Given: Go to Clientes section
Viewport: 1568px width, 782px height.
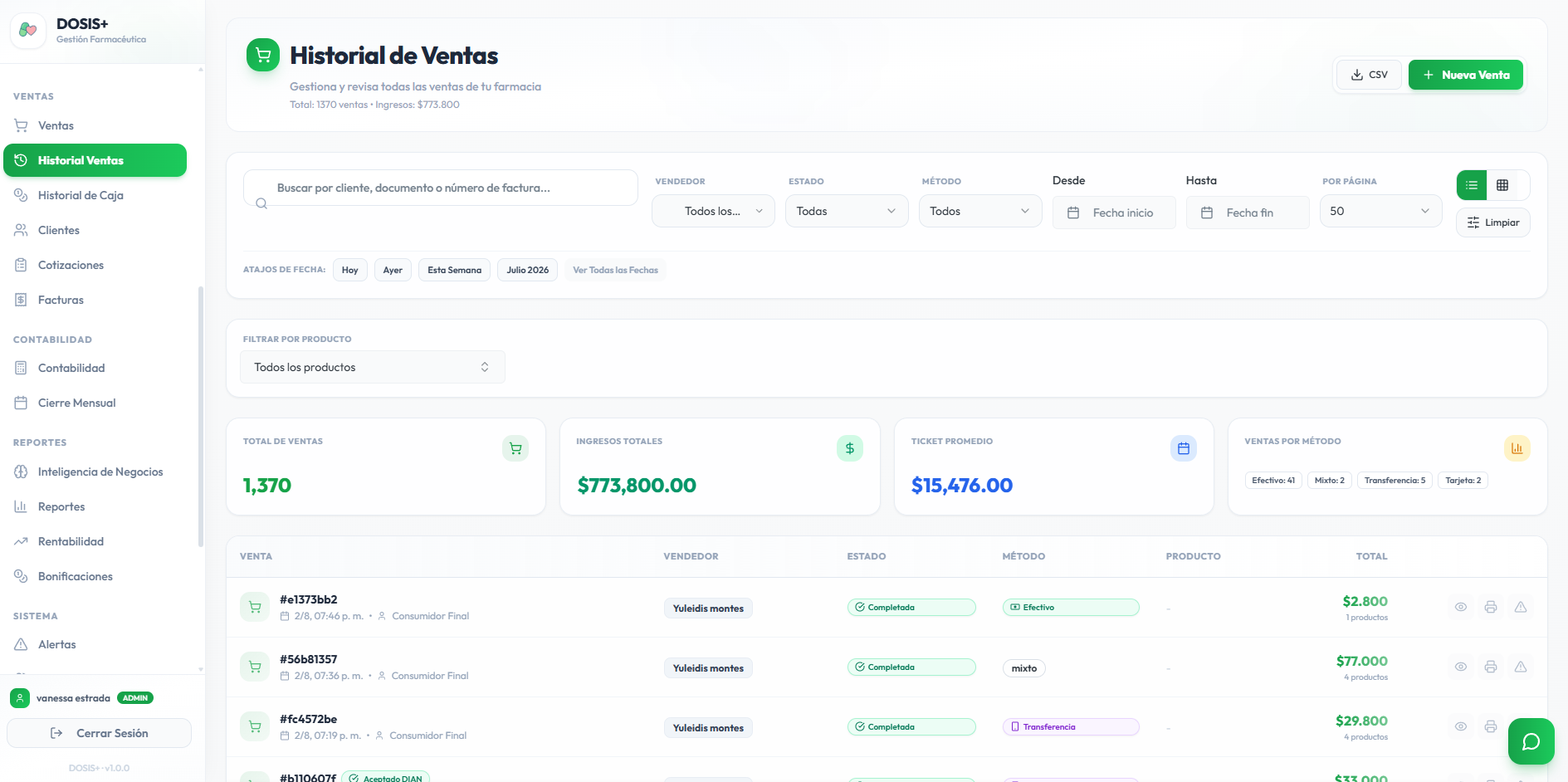Looking at the screenshot, I should click(x=95, y=230).
